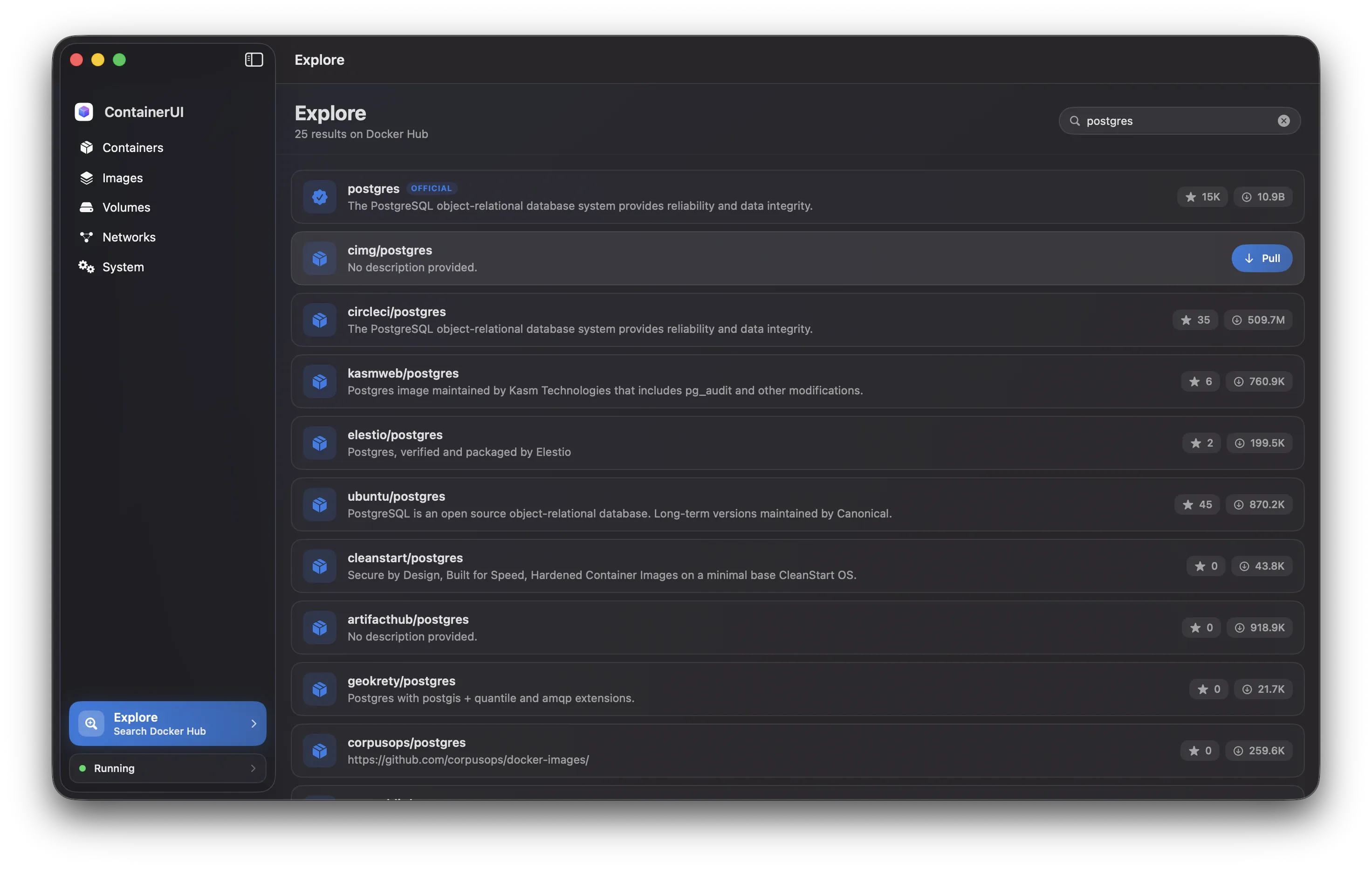This screenshot has height=869, width=1372.
Task: Click the 43.8K downloads badge
Action: [x=1262, y=566]
